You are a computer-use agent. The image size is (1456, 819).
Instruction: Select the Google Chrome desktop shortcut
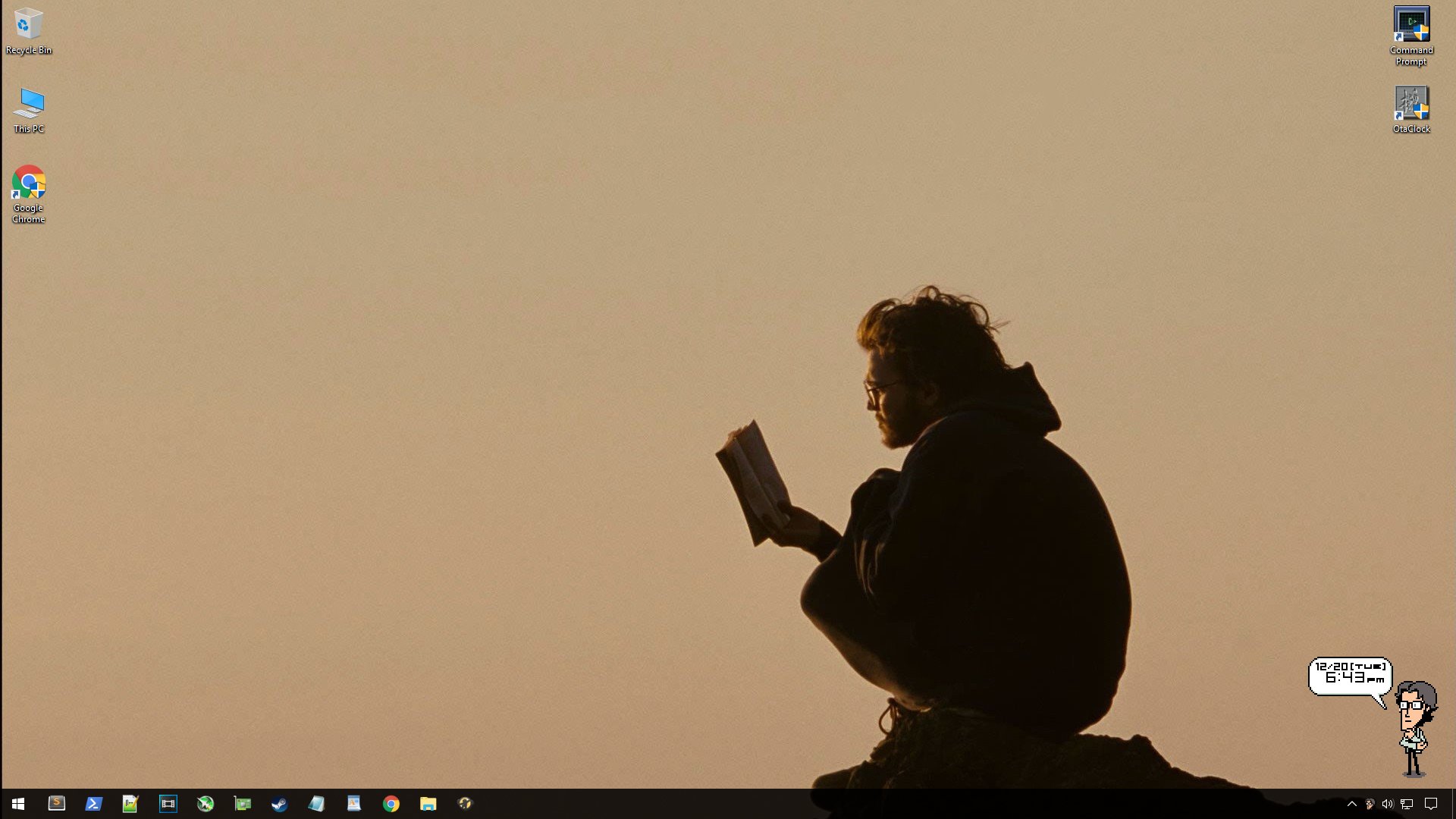[29, 194]
